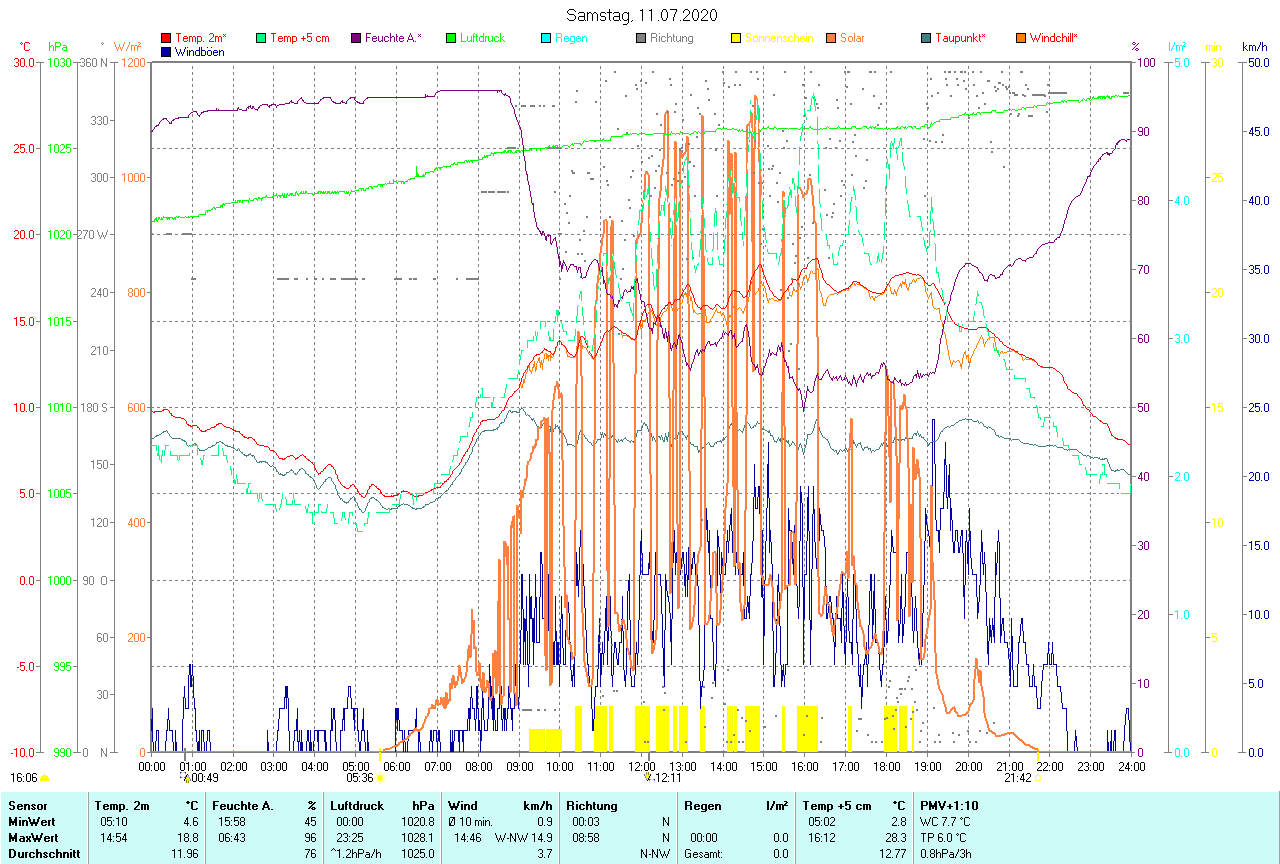Click the ground max temperature 28.3
The image size is (1280, 864).
pos(895,838)
